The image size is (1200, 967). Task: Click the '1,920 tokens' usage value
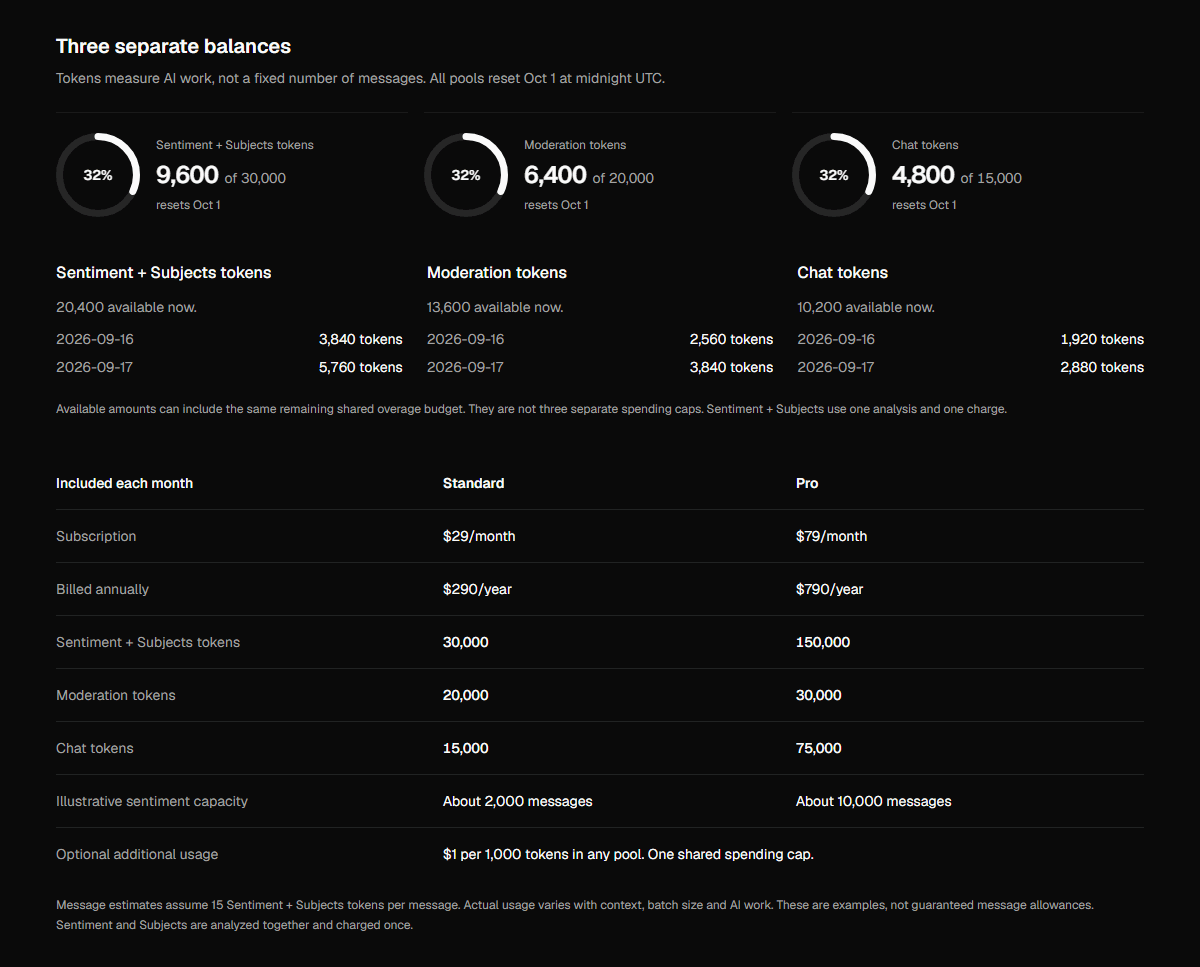[x=1102, y=339]
